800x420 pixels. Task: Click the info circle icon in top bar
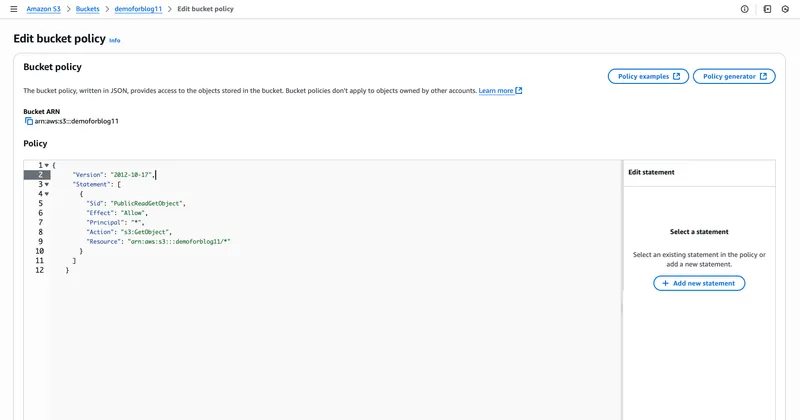744,9
